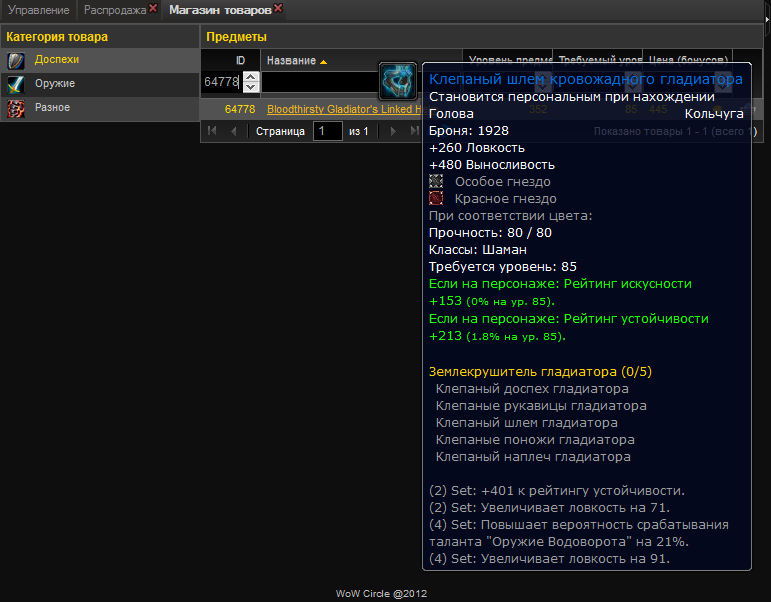This screenshot has height=602, width=771.
Task: Click the tooltip title Клепаный шлем кровожадного гладиатора
Action: 586,79
